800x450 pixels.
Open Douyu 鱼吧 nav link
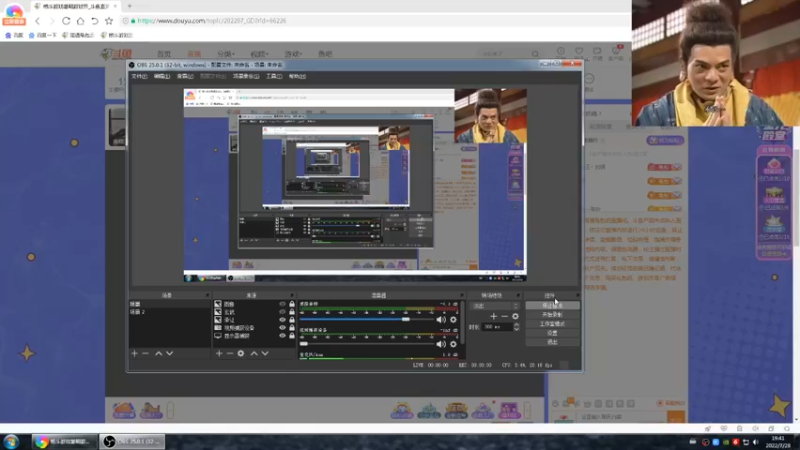(325, 54)
